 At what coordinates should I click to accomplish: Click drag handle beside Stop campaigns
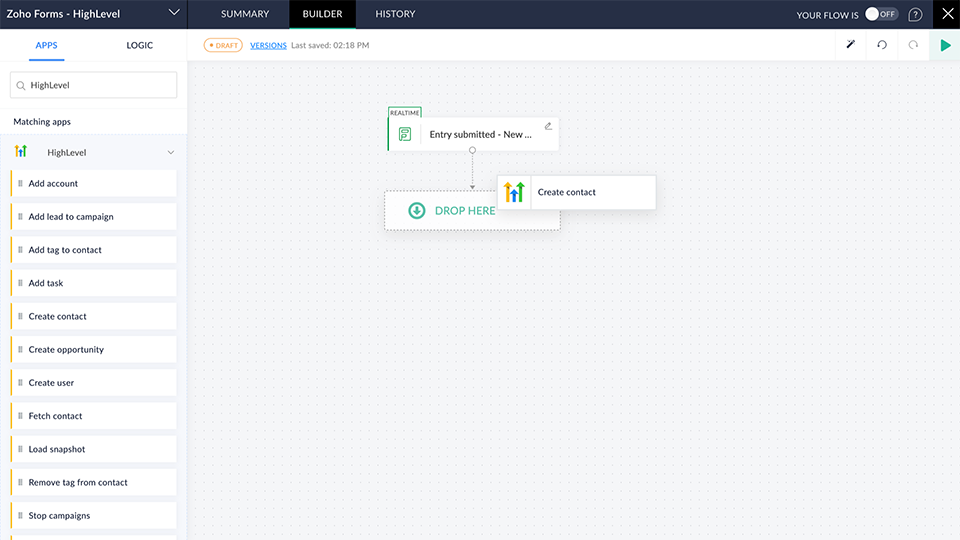(x=20, y=516)
